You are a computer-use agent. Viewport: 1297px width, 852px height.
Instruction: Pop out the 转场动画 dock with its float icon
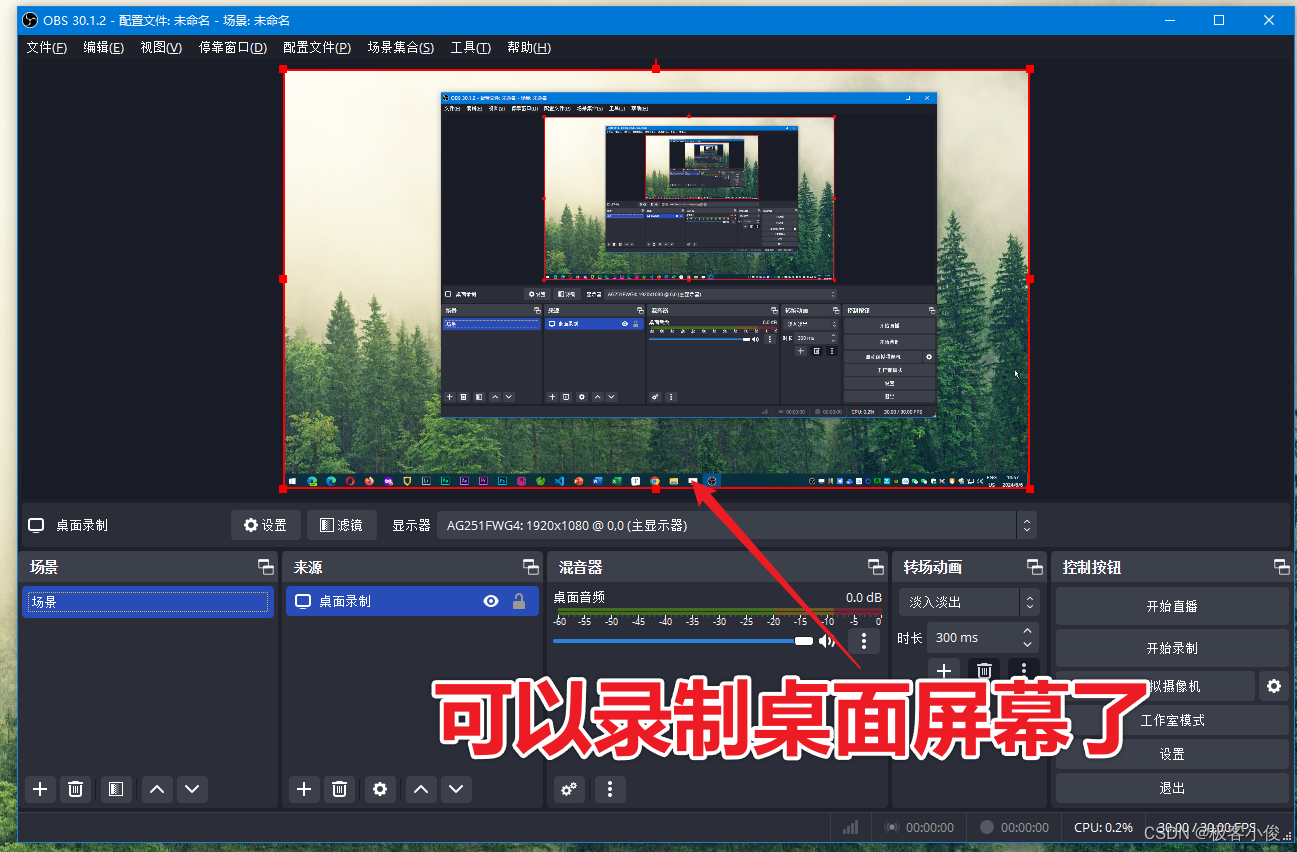point(1035,567)
